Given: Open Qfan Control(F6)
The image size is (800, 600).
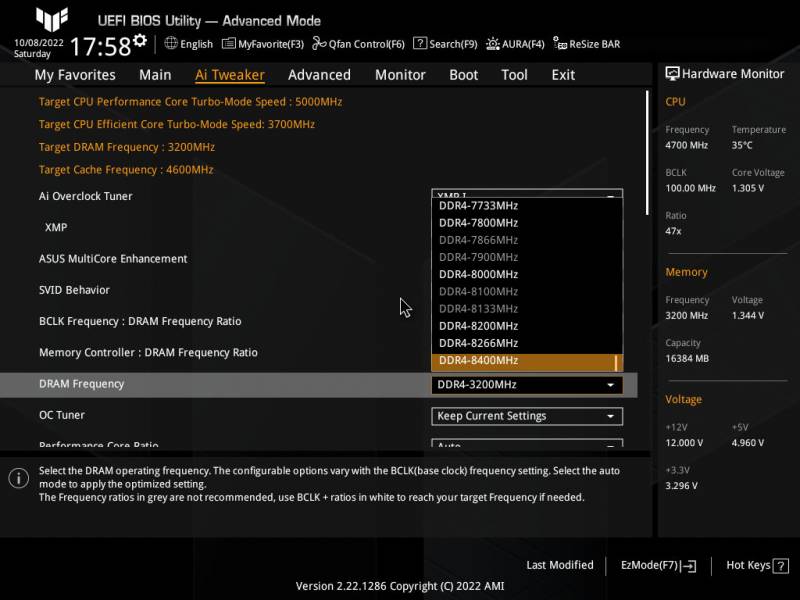Looking at the screenshot, I should 358,44.
